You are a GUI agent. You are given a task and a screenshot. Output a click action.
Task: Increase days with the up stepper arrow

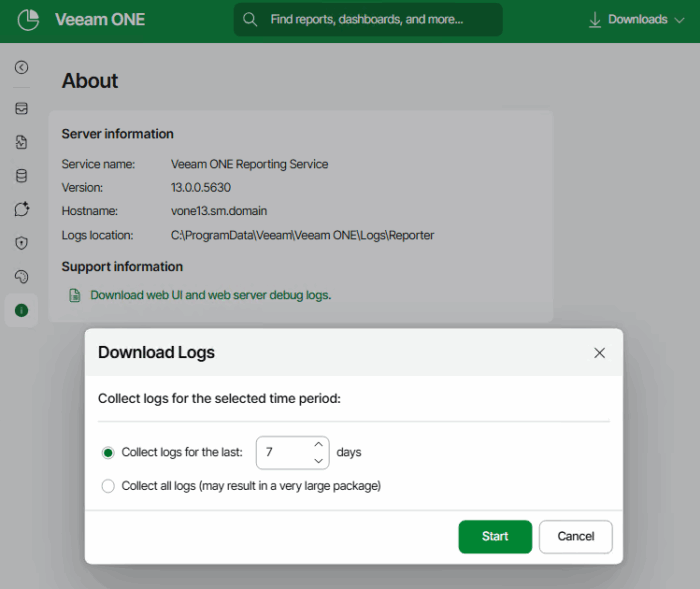[x=318, y=444]
